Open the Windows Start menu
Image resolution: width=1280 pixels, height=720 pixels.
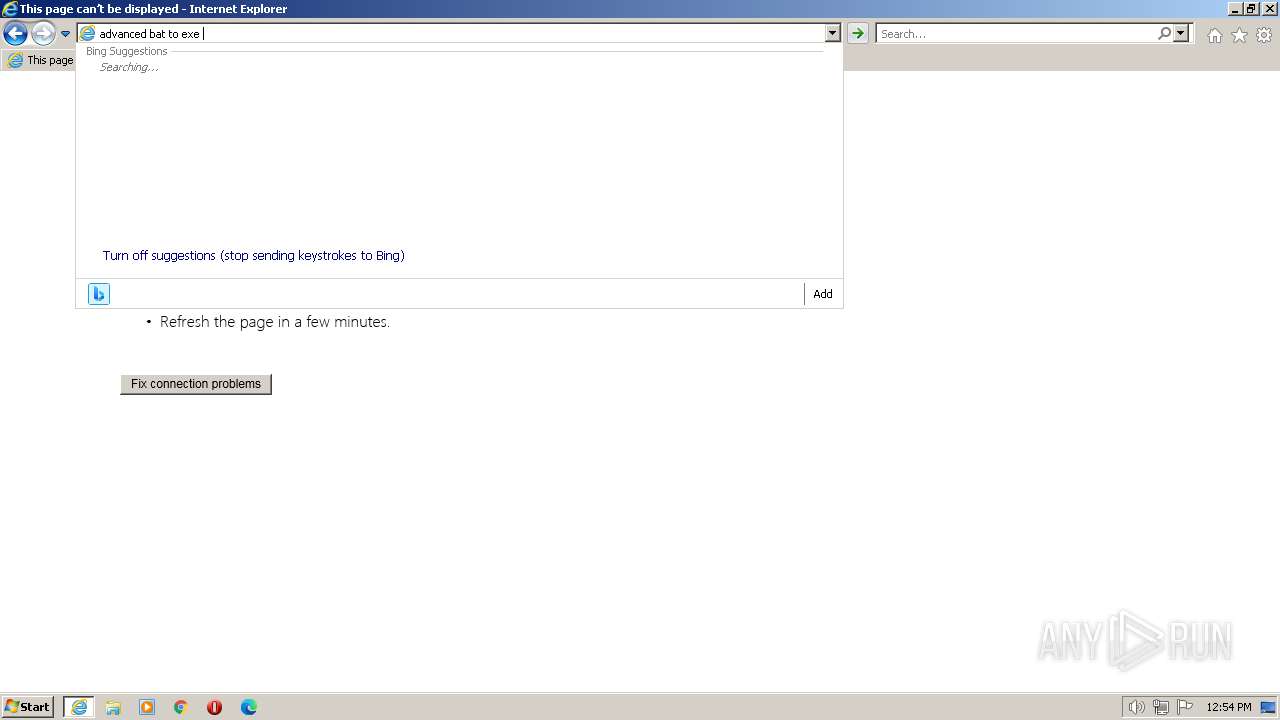[28, 706]
